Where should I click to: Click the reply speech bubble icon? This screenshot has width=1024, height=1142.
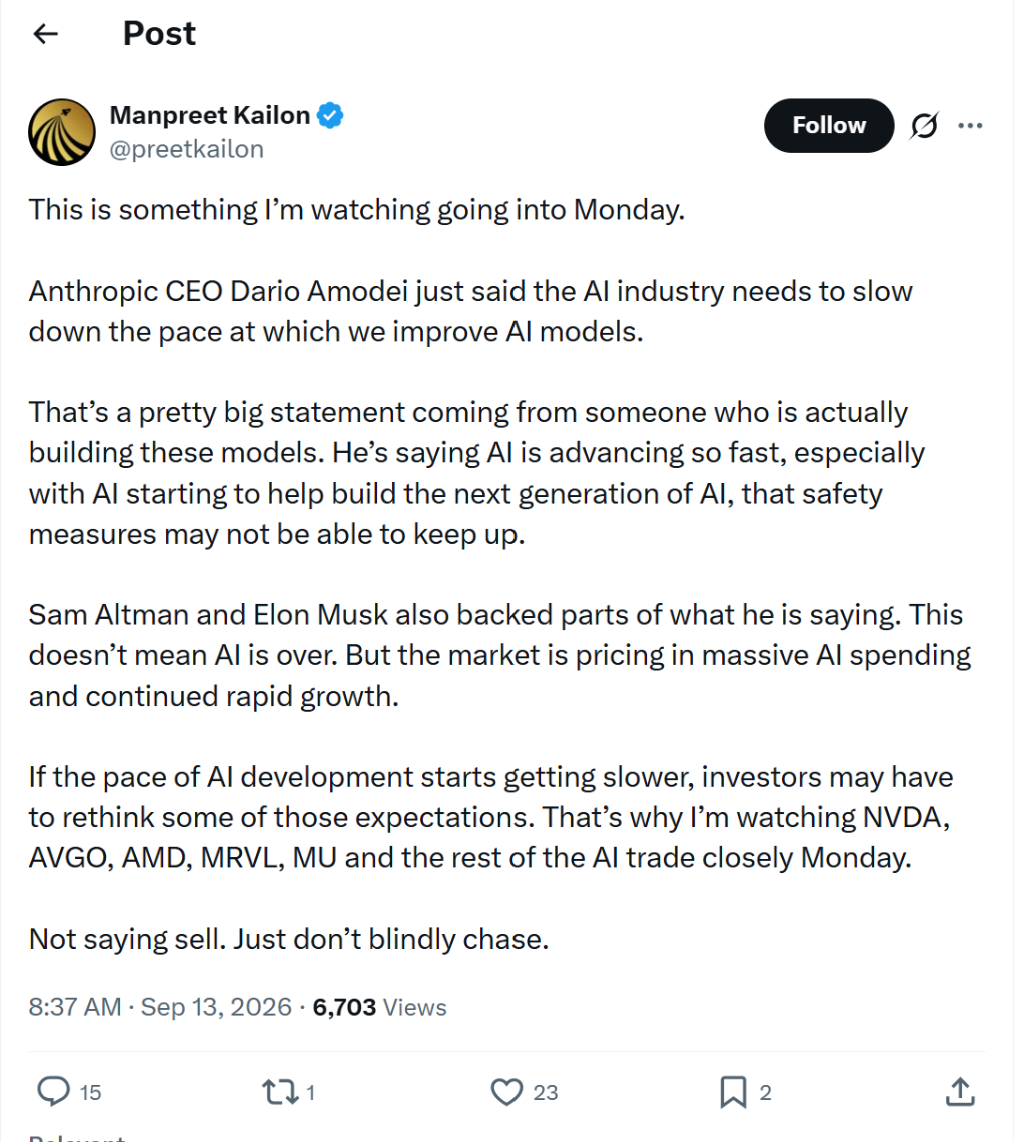click(53, 1091)
